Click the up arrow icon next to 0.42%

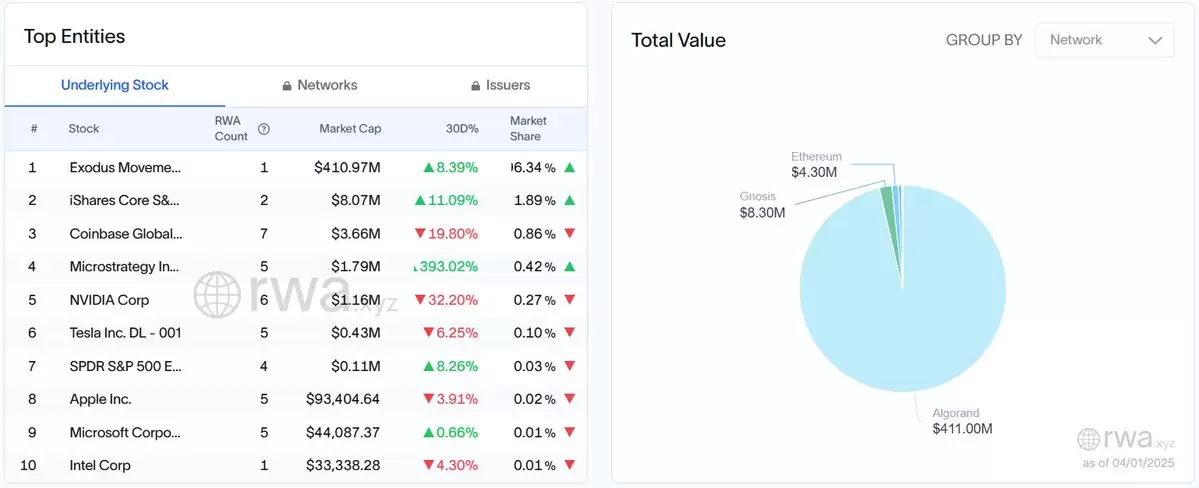point(569,266)
